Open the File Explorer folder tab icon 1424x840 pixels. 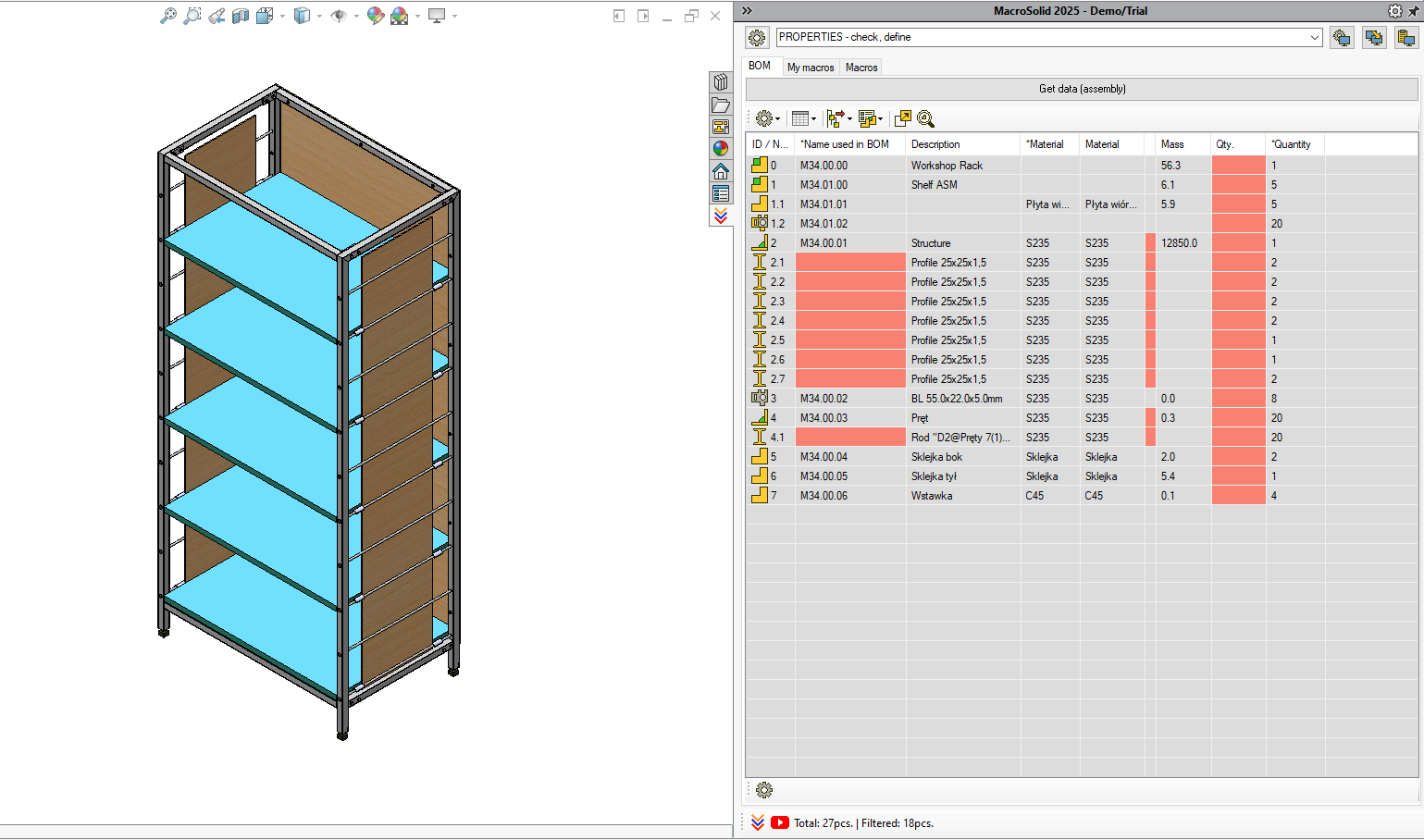point(721,105)
